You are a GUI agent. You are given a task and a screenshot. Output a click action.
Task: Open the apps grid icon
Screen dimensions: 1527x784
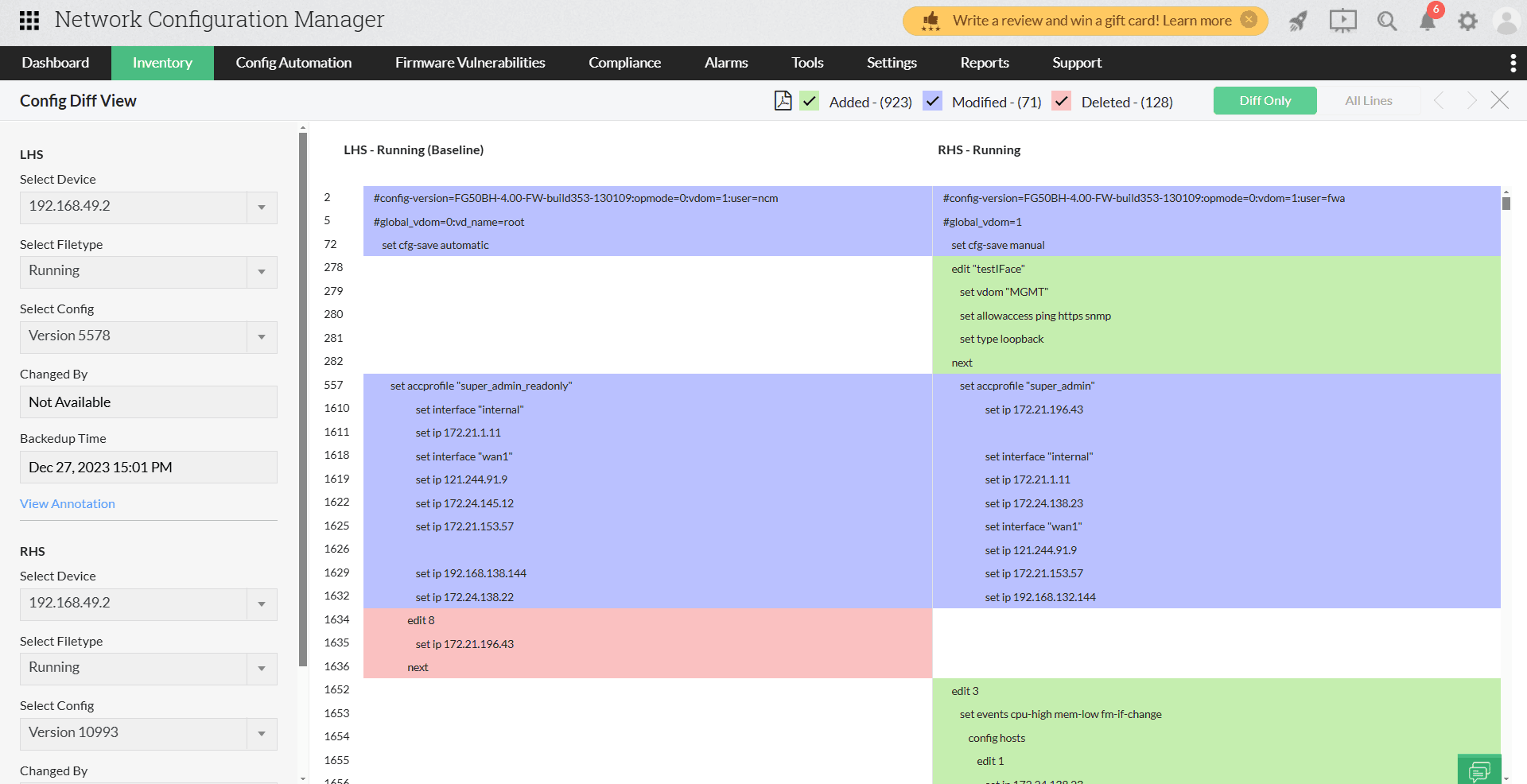pos(29,20)
